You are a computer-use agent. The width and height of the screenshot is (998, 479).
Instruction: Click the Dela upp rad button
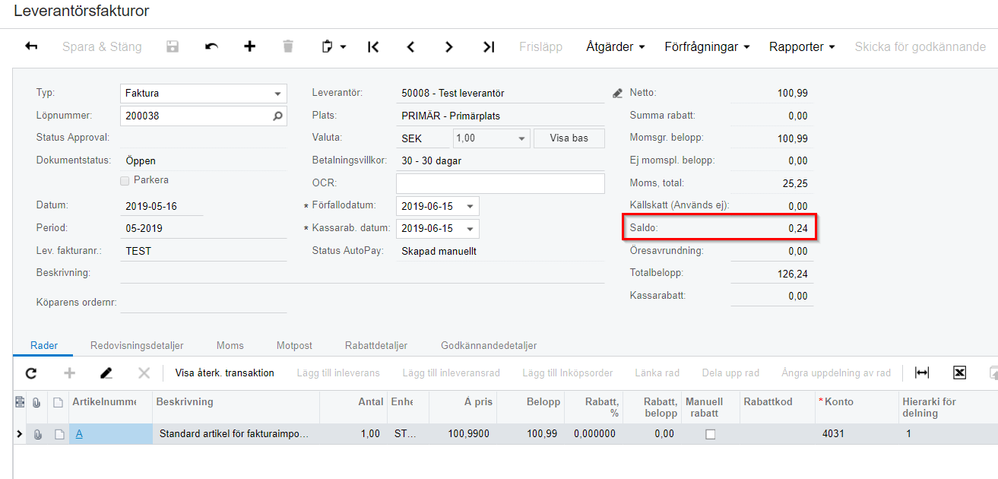coord(732,373)
